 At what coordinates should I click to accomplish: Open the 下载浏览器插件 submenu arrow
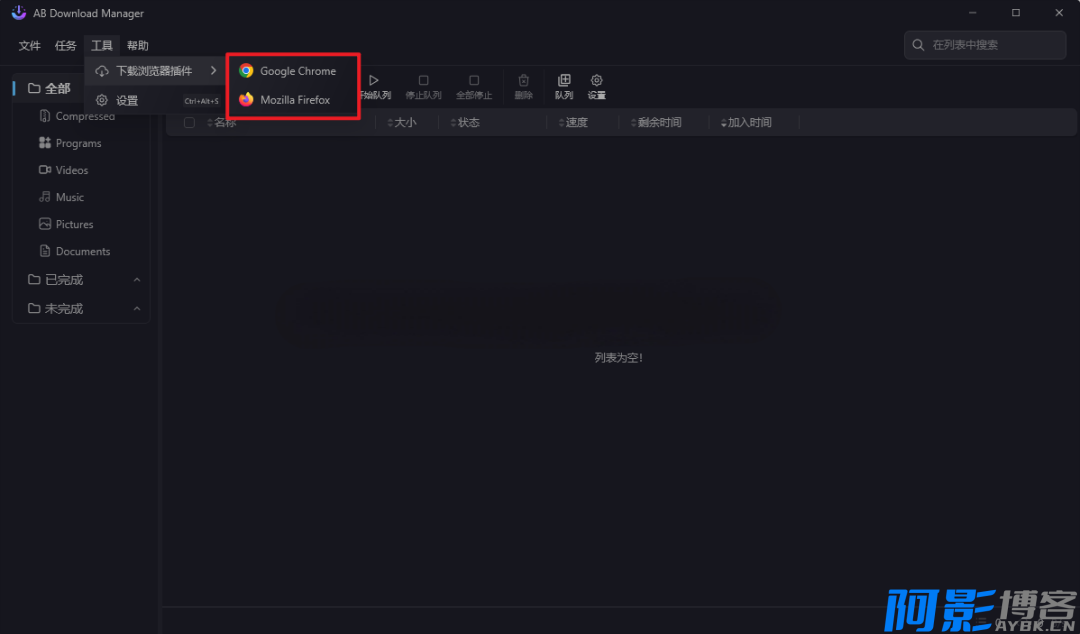pos(214,70)
